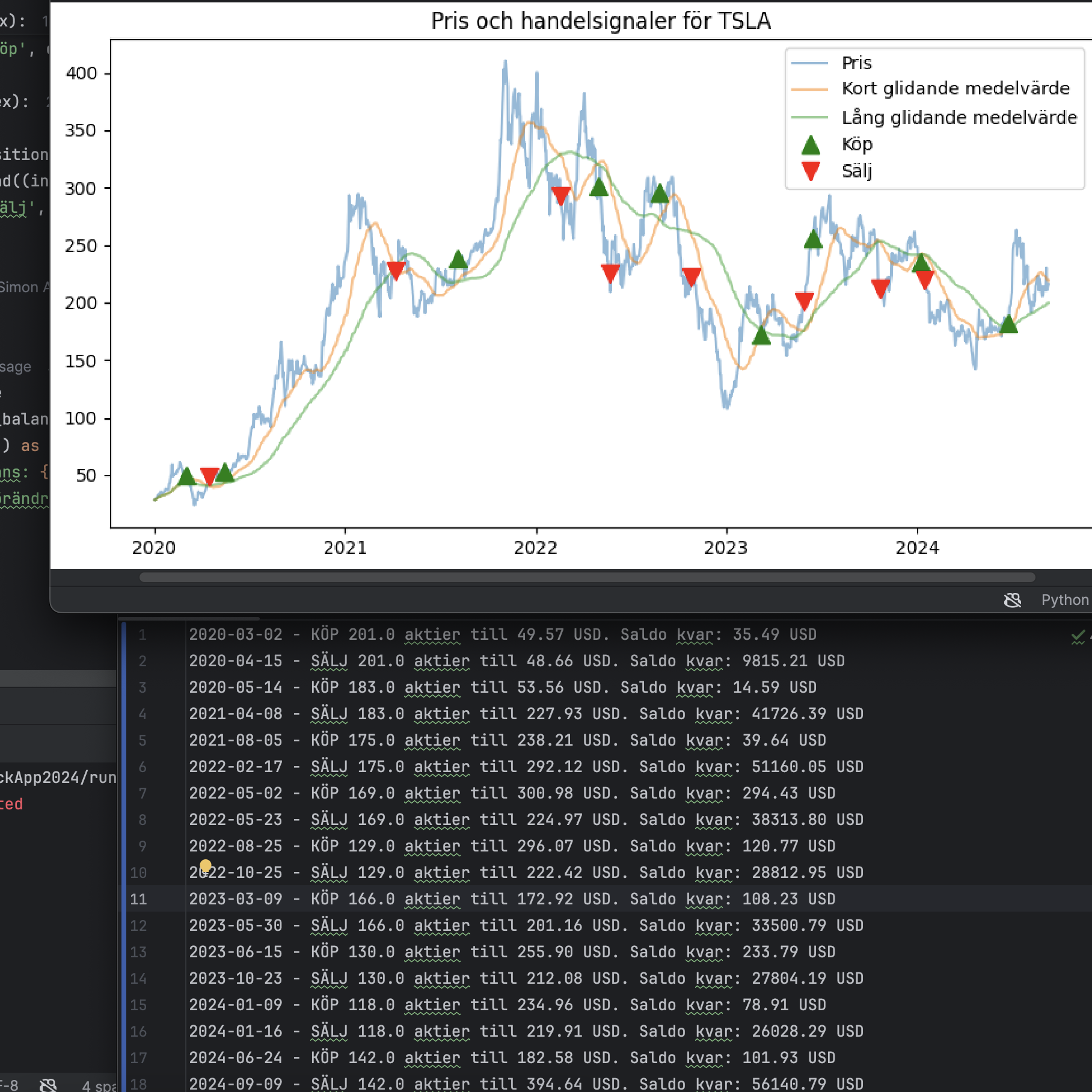
Task: Click gutter line number 11
Action: (138, 900)
